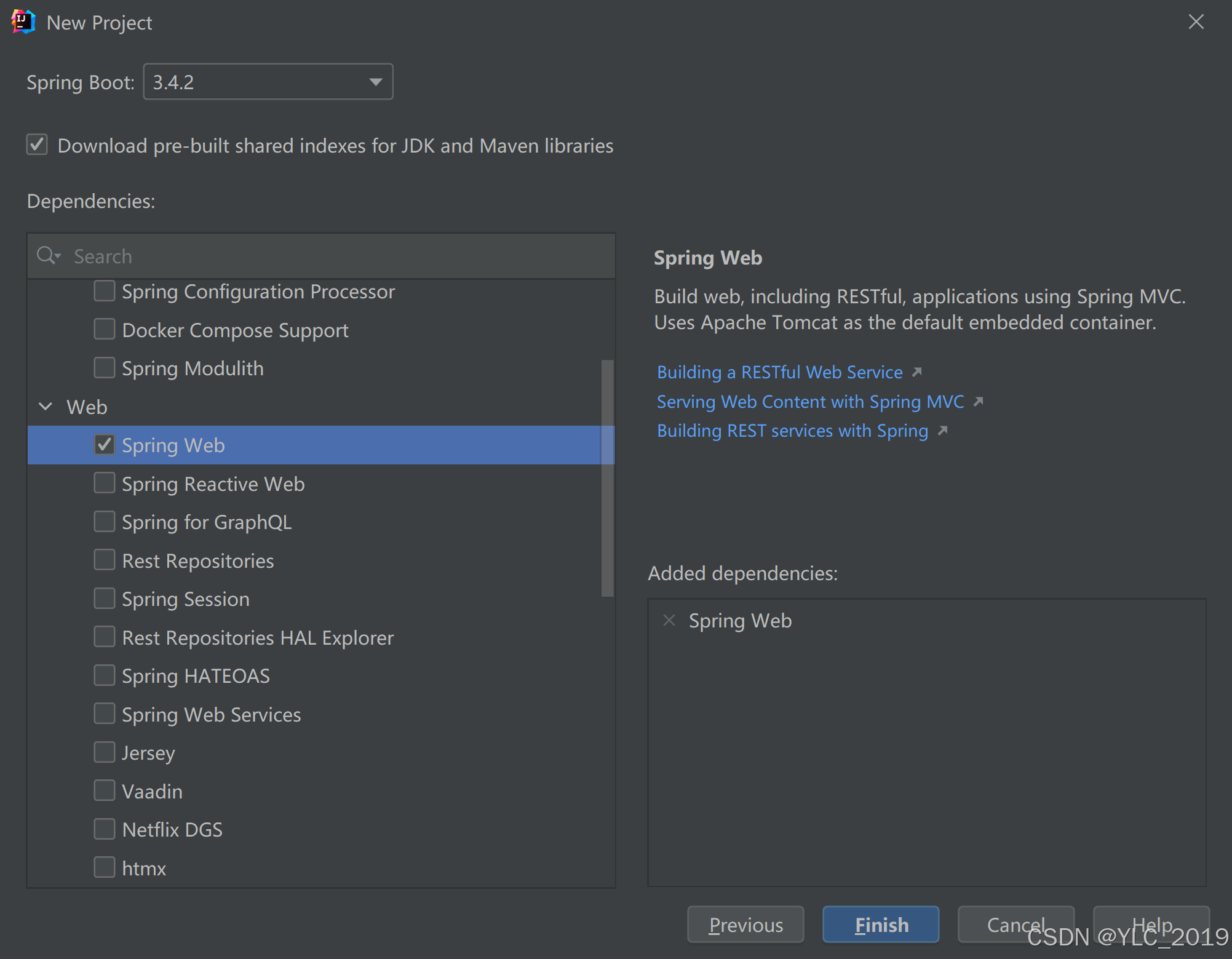Close the New Project dialog

(1196, 22)
